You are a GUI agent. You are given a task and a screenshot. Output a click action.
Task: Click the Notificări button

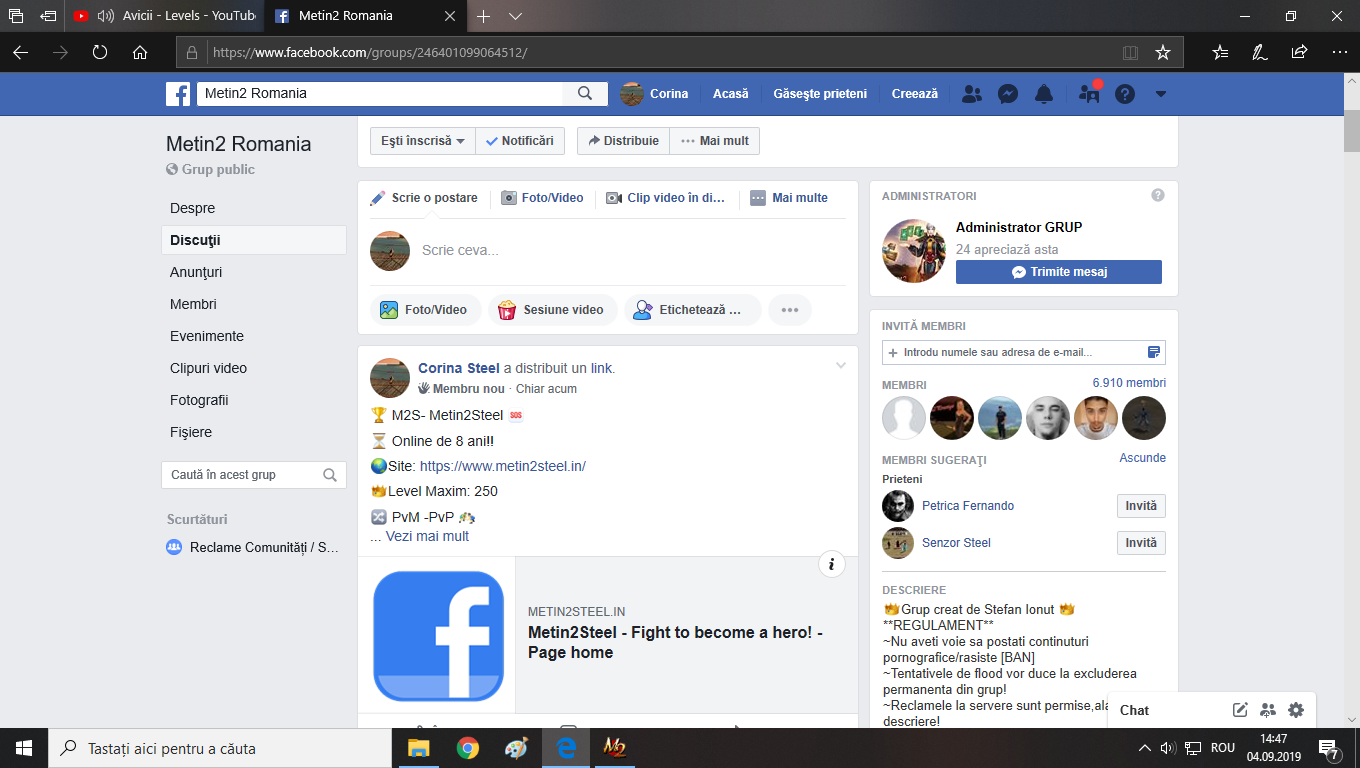point(520,141)
